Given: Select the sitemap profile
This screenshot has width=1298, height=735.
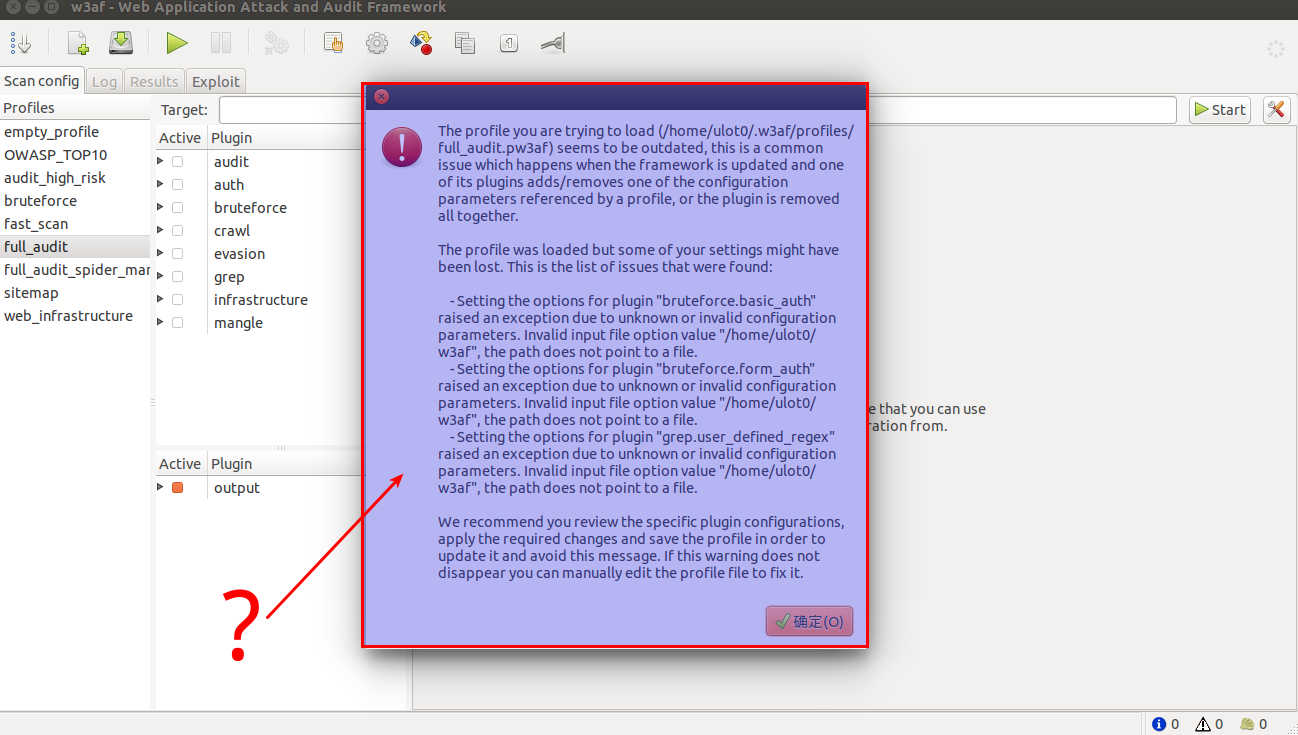Looking at the screenshot, I should 75,293.
